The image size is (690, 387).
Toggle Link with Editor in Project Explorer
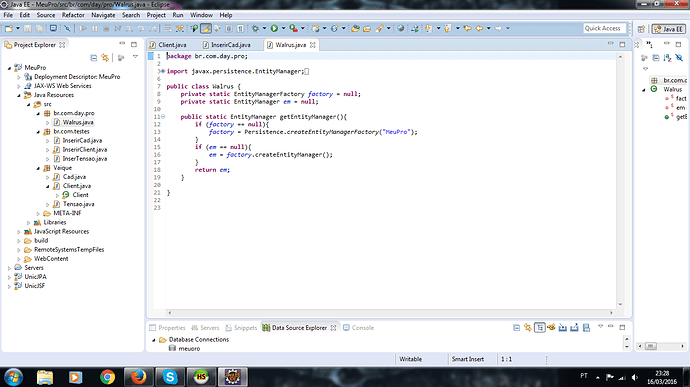pos(105,57)
